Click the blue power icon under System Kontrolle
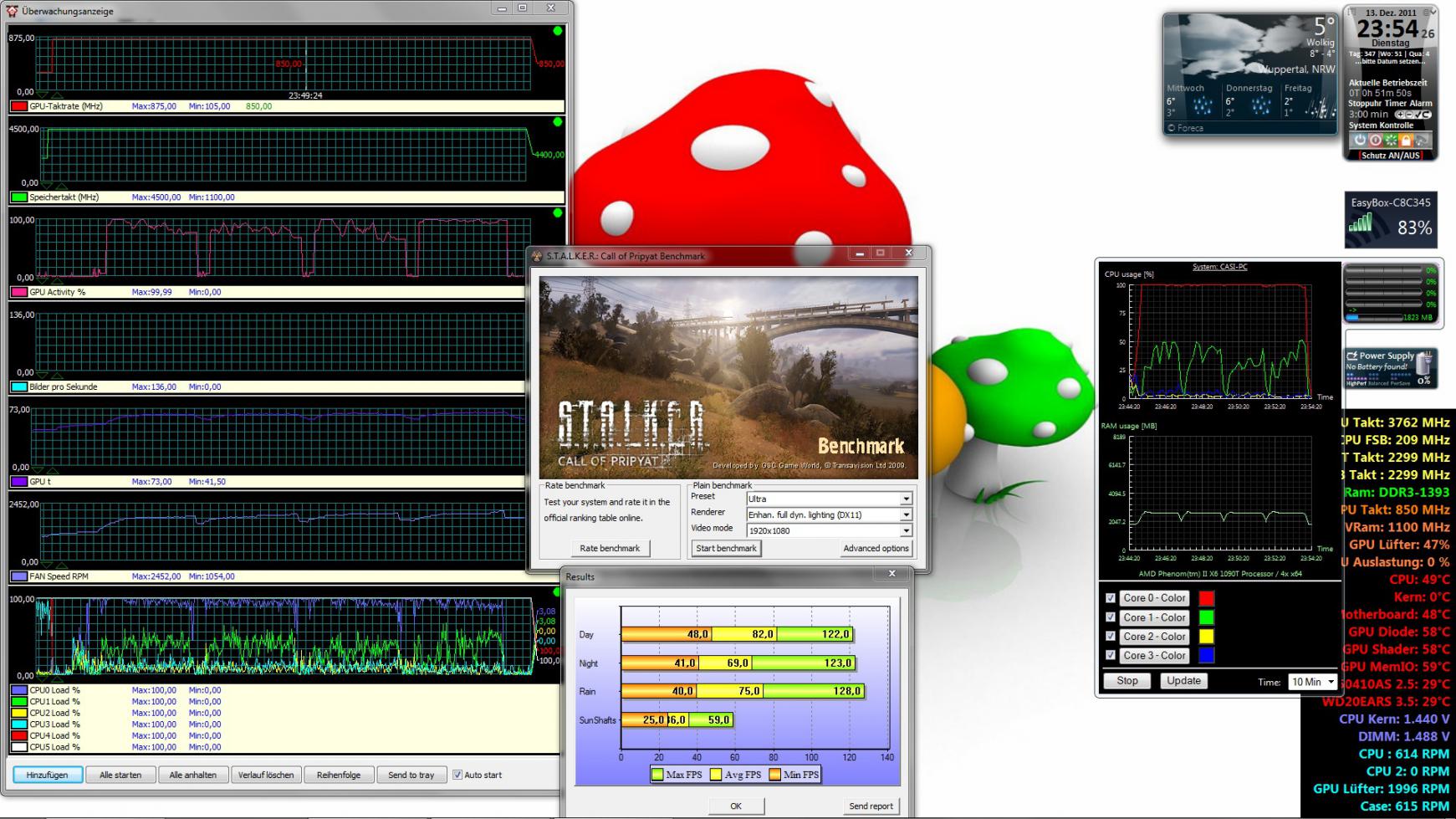Image resolution: width=1456 pixels, height=819 pixels. pos(1360,140)
